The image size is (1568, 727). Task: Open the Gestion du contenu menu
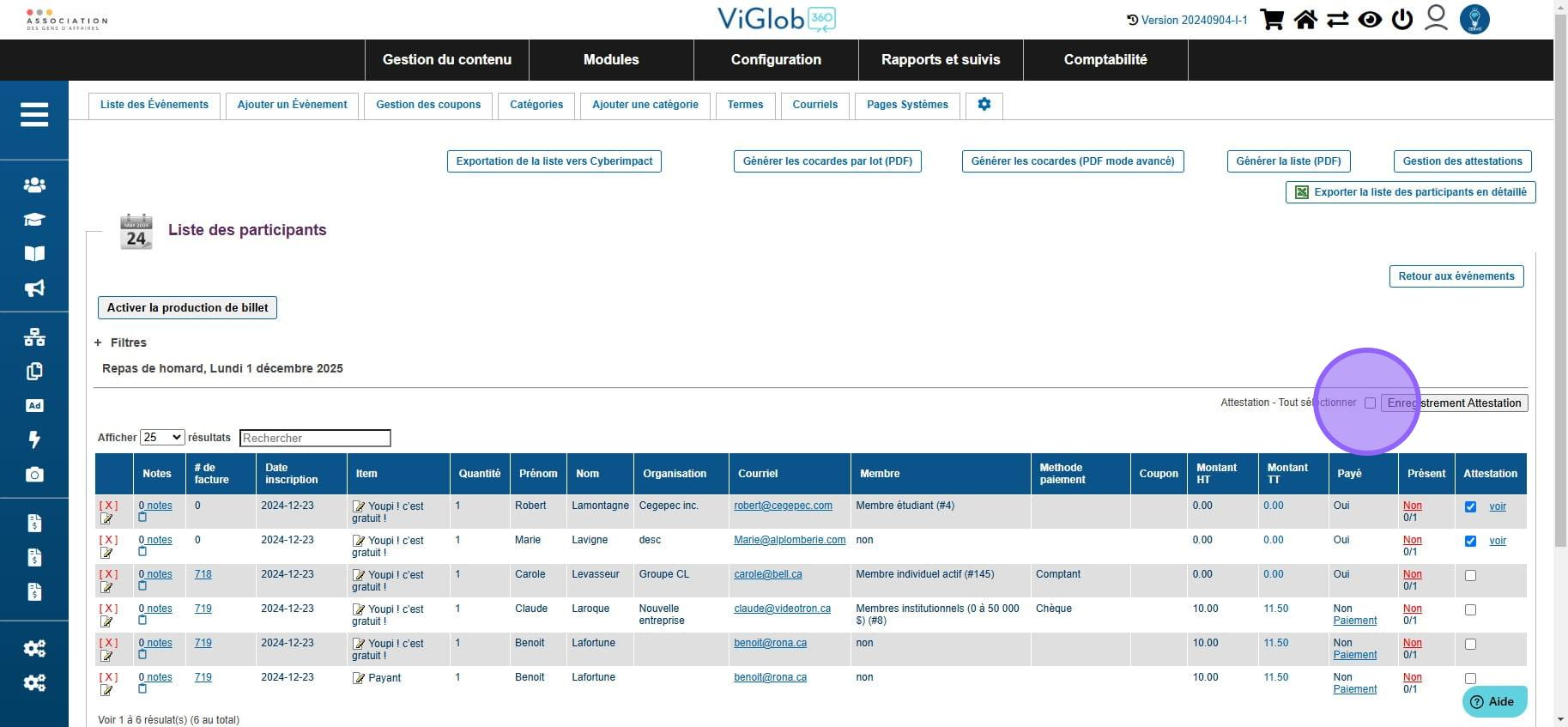click(x=446, y=59)
